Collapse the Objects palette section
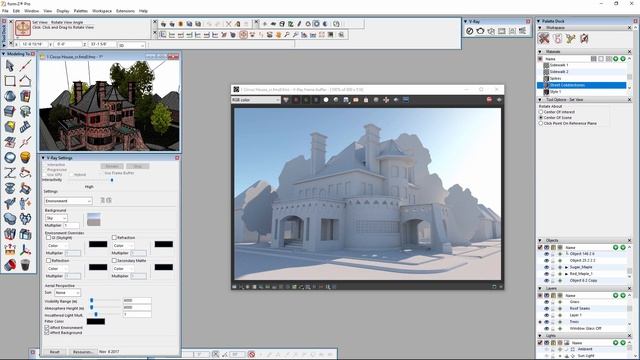640x360 pixels. click(540, 240)
